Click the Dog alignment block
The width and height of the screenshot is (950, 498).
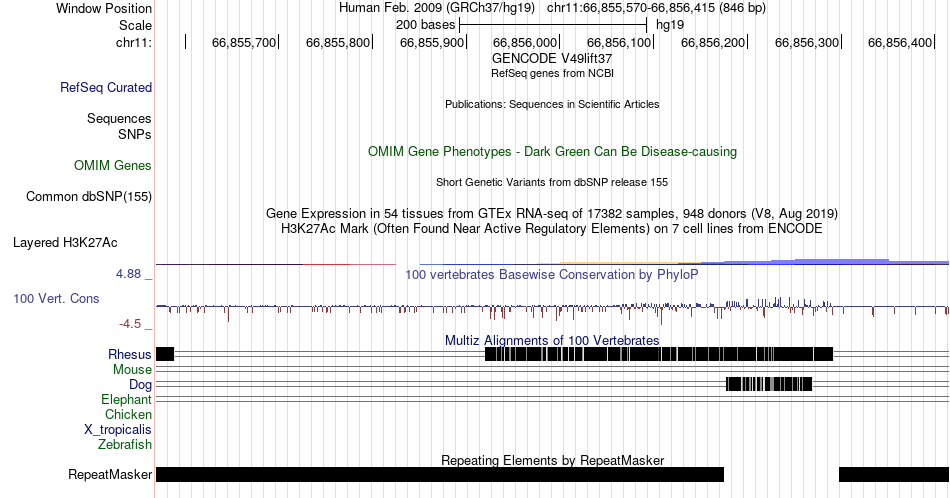coord(769,383)
